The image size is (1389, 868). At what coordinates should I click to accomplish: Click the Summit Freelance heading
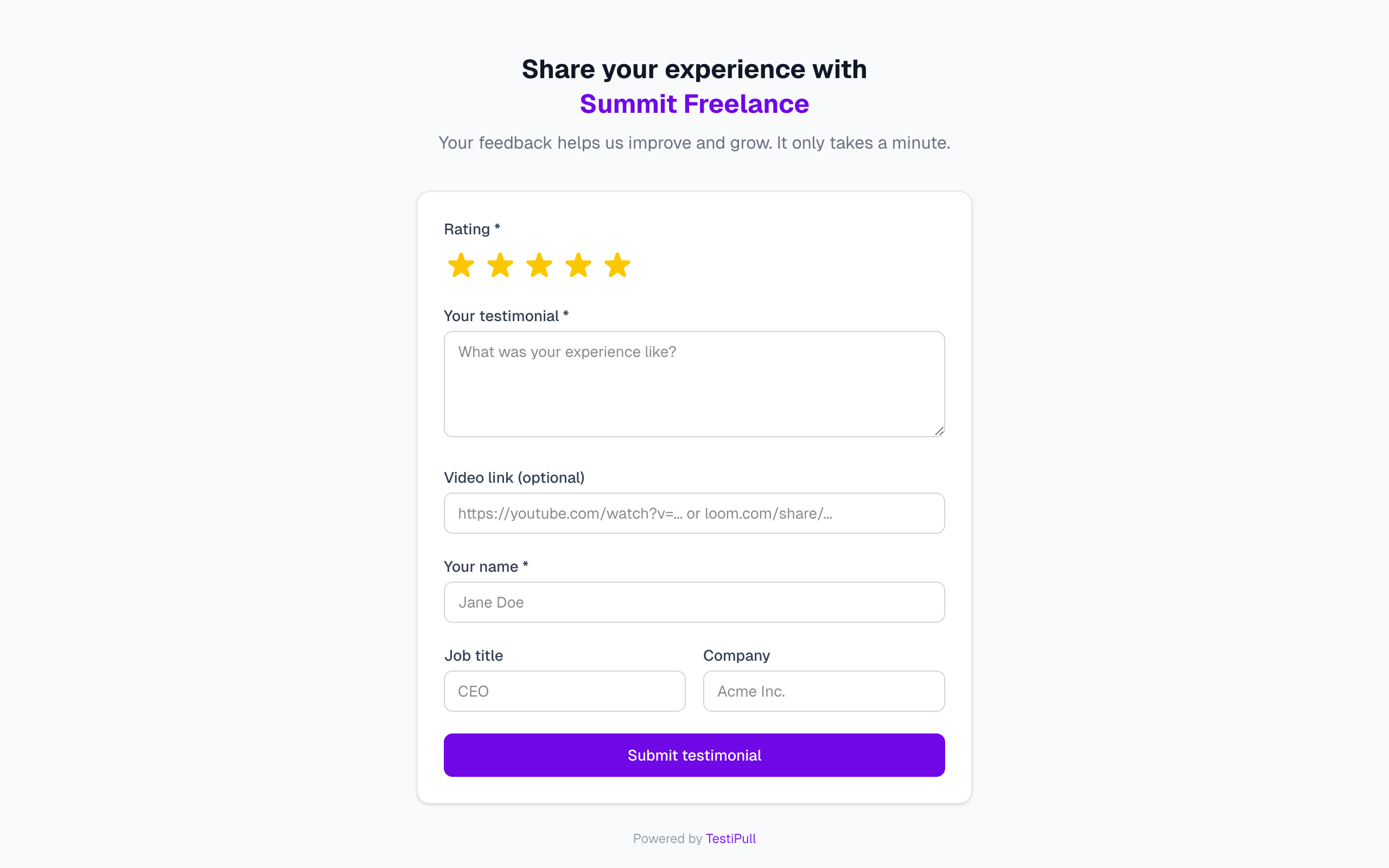tap(694, 104)
